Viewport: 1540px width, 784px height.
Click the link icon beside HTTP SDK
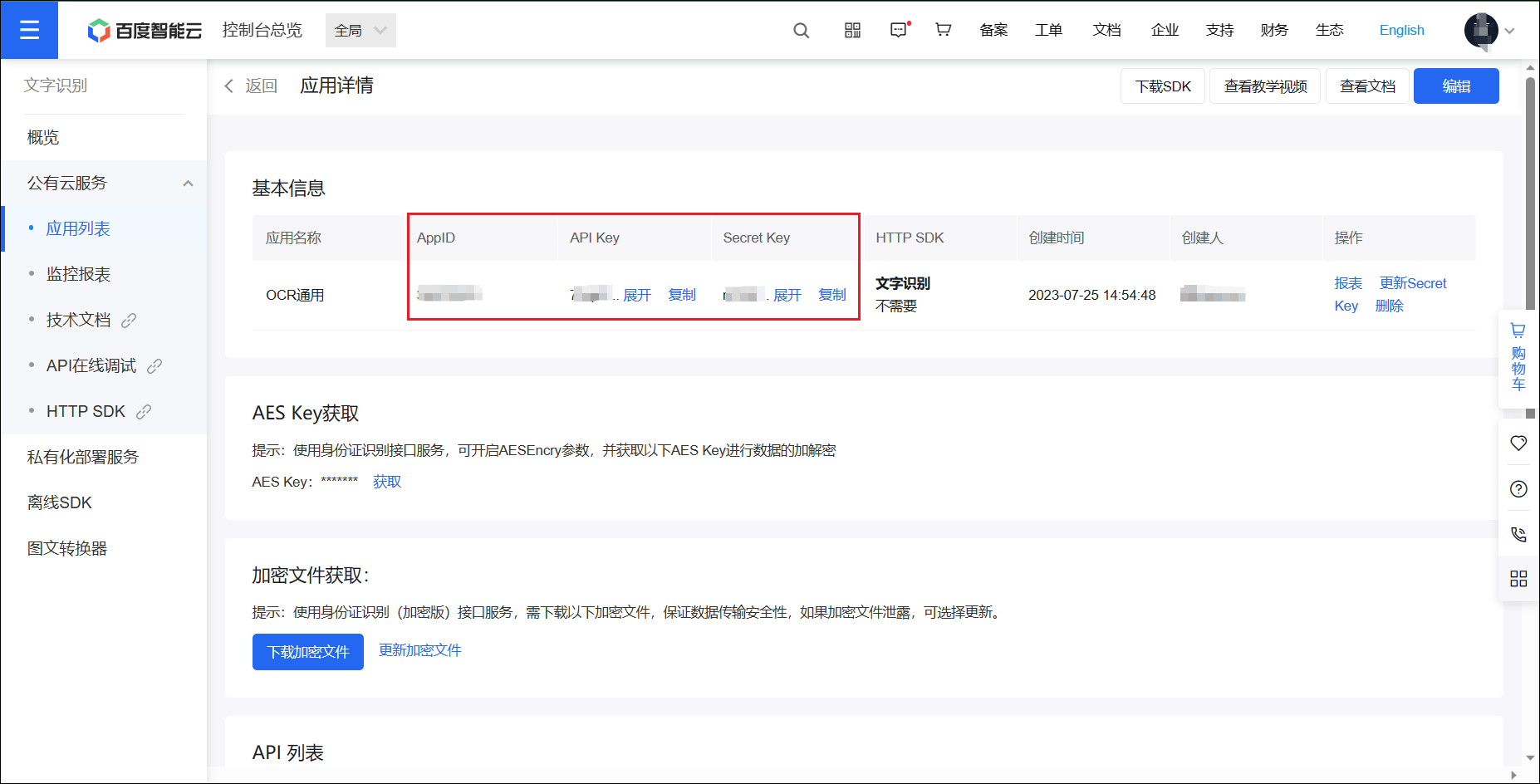(x=145, y=411)
